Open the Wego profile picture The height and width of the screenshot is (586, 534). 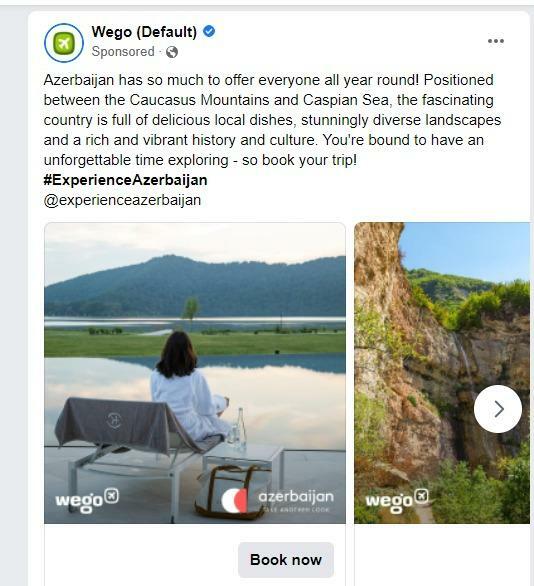pos(64,43)
